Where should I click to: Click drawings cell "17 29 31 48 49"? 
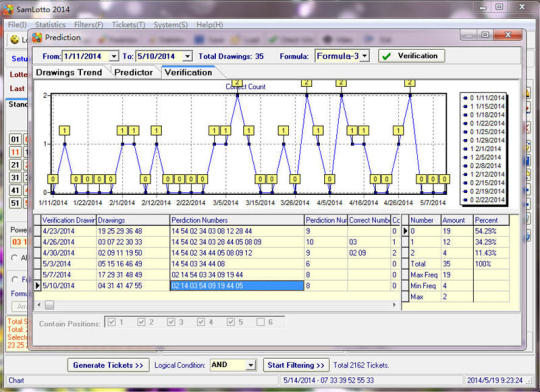click(133, 275)
